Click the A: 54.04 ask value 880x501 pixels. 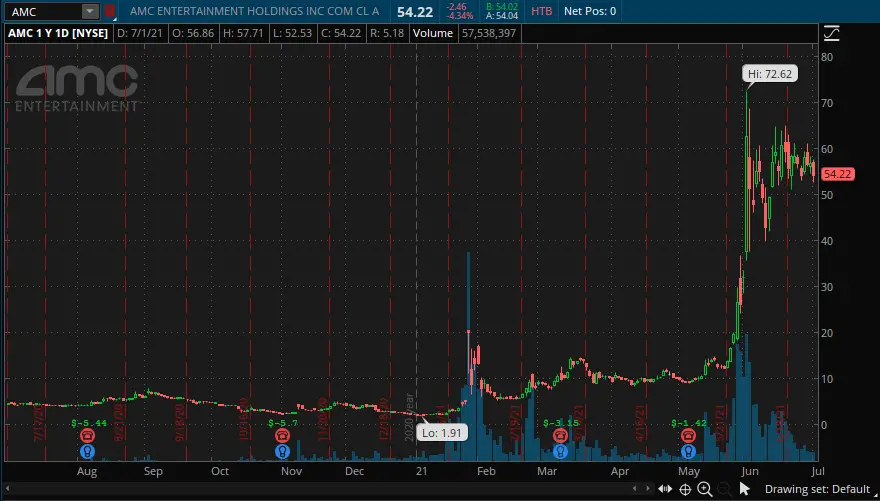click(502, 16)
